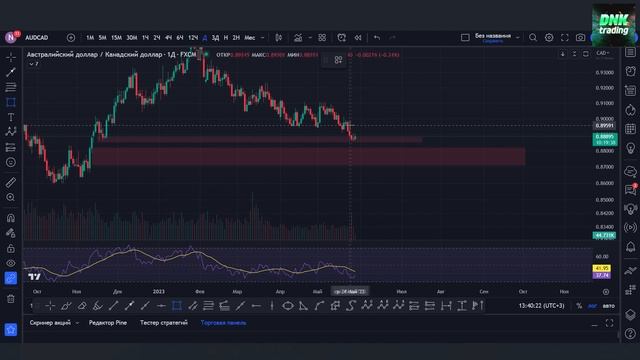This screenshot has width=640, height=360.
Task: Open the Торговая панель tab
Action: tap(223, 323)
